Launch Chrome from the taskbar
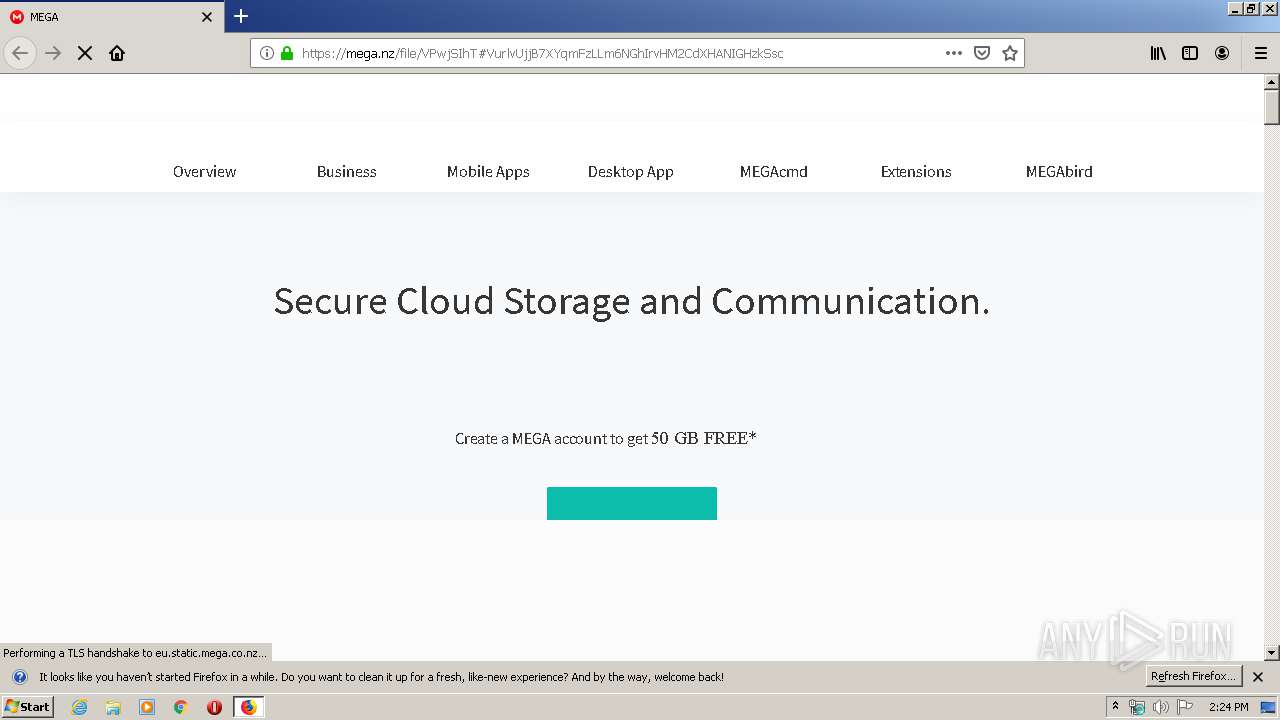The height and width of the screenshot is (720, 1280). coord(181,707)
